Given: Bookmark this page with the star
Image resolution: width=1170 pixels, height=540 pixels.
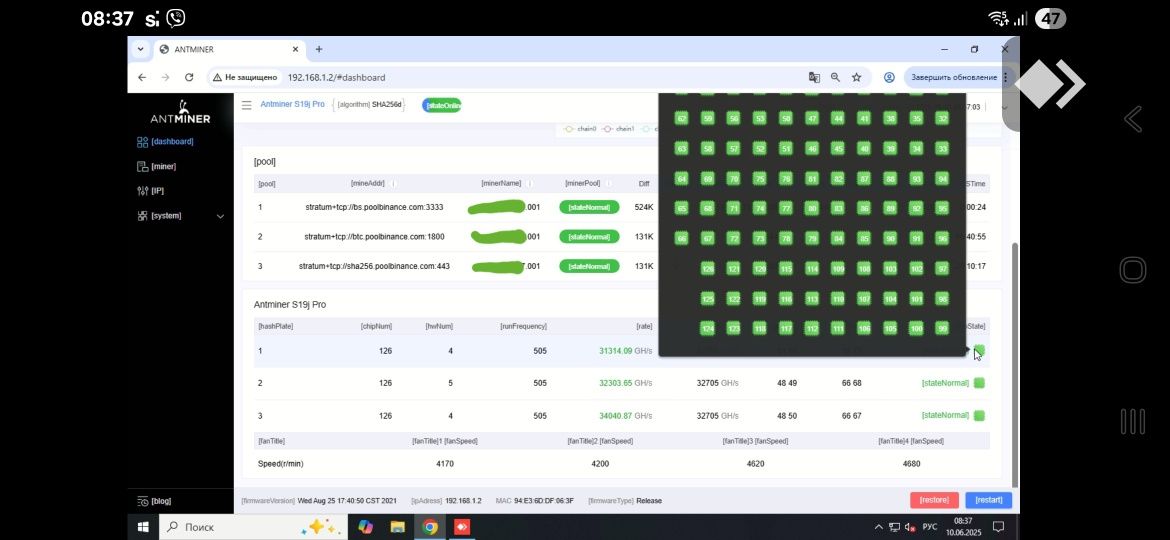Looking at the screenshot, I should tap(857, 77).
